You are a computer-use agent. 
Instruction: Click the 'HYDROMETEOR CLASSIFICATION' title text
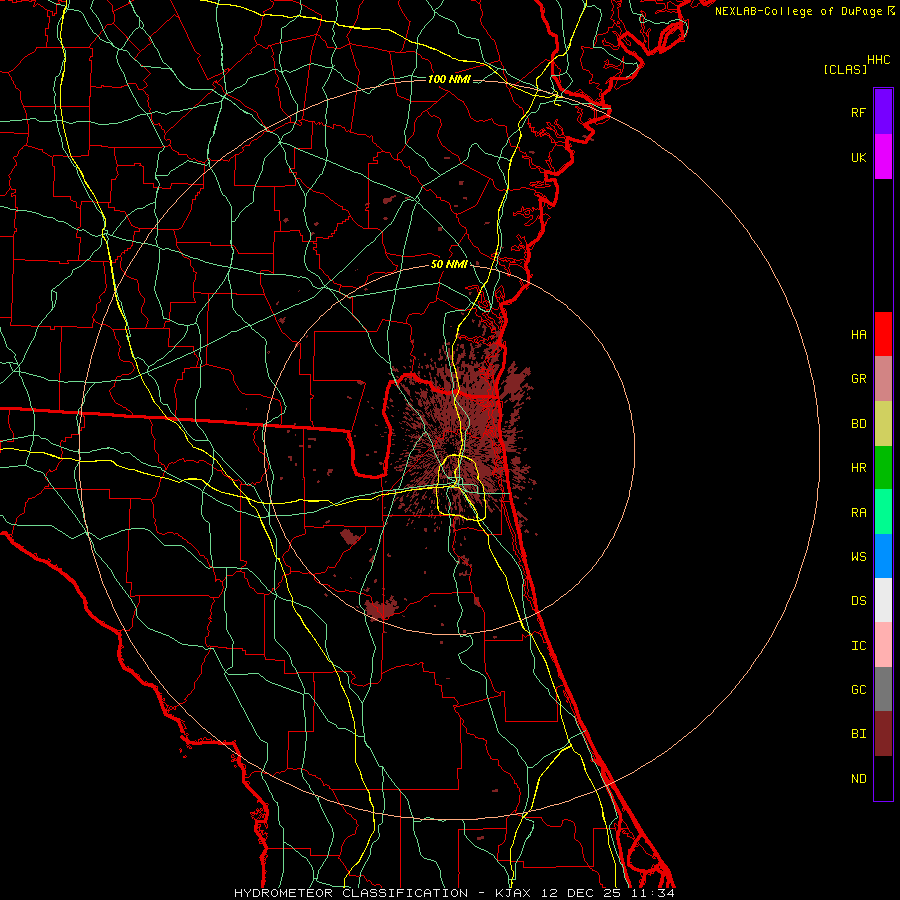(351, 893)
